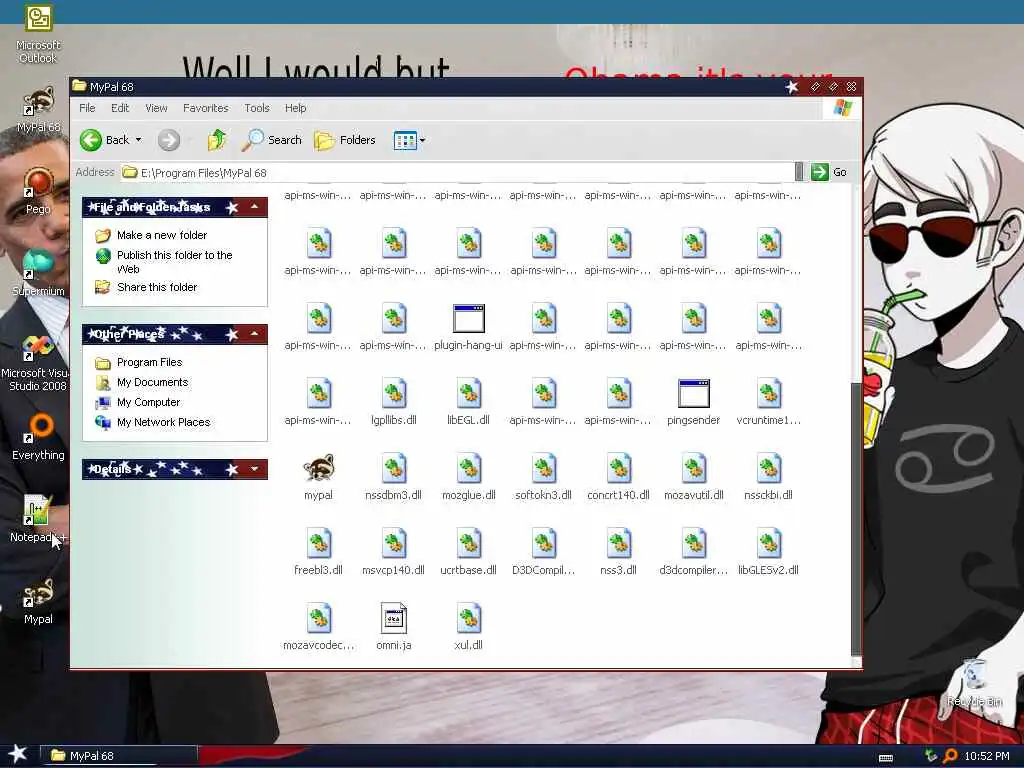Click the taskbar clock showing 10:52 PM

pyautogui.click(x=987, y=756)
